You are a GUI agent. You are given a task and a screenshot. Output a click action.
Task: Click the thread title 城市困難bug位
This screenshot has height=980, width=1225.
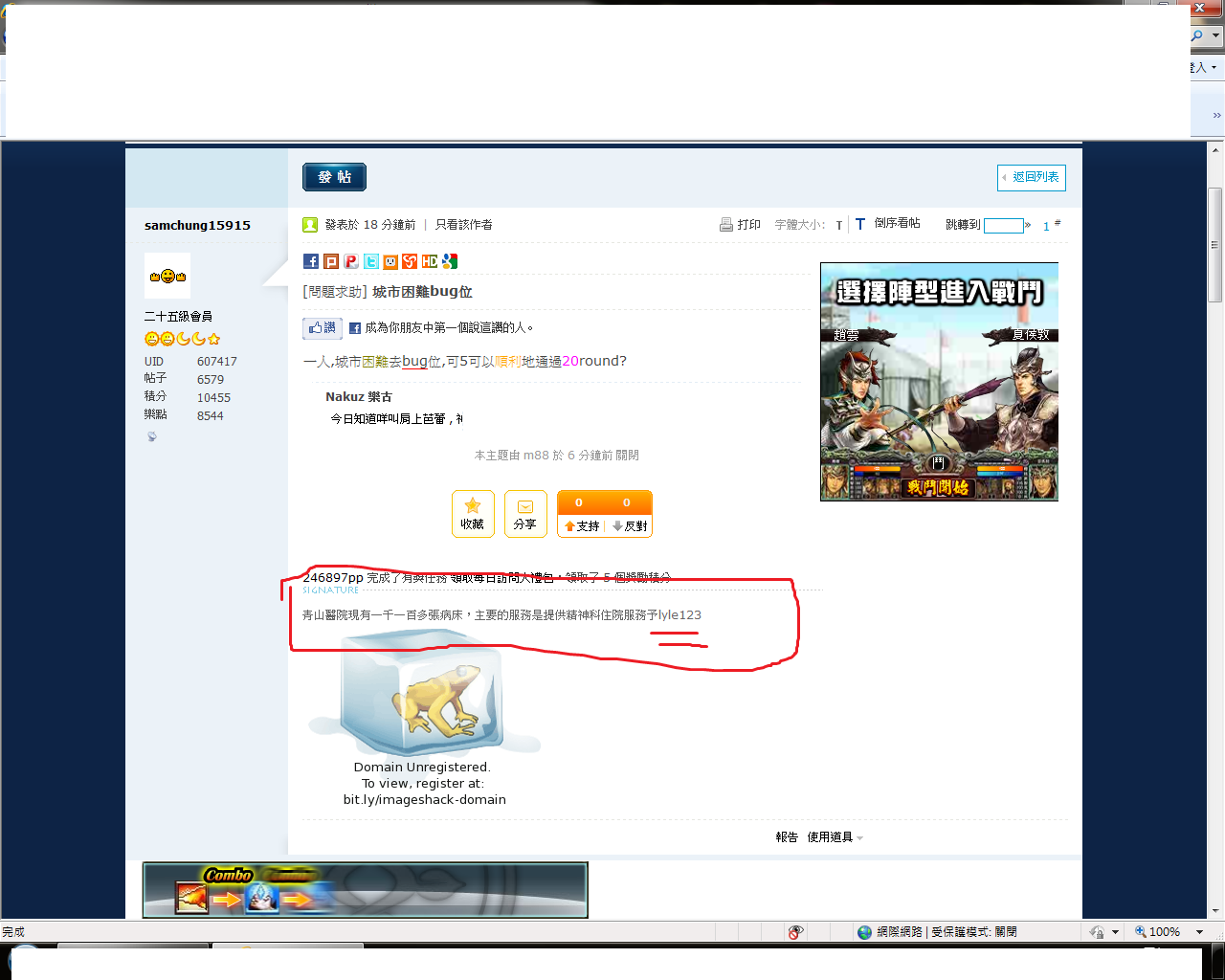click(422, 292)
